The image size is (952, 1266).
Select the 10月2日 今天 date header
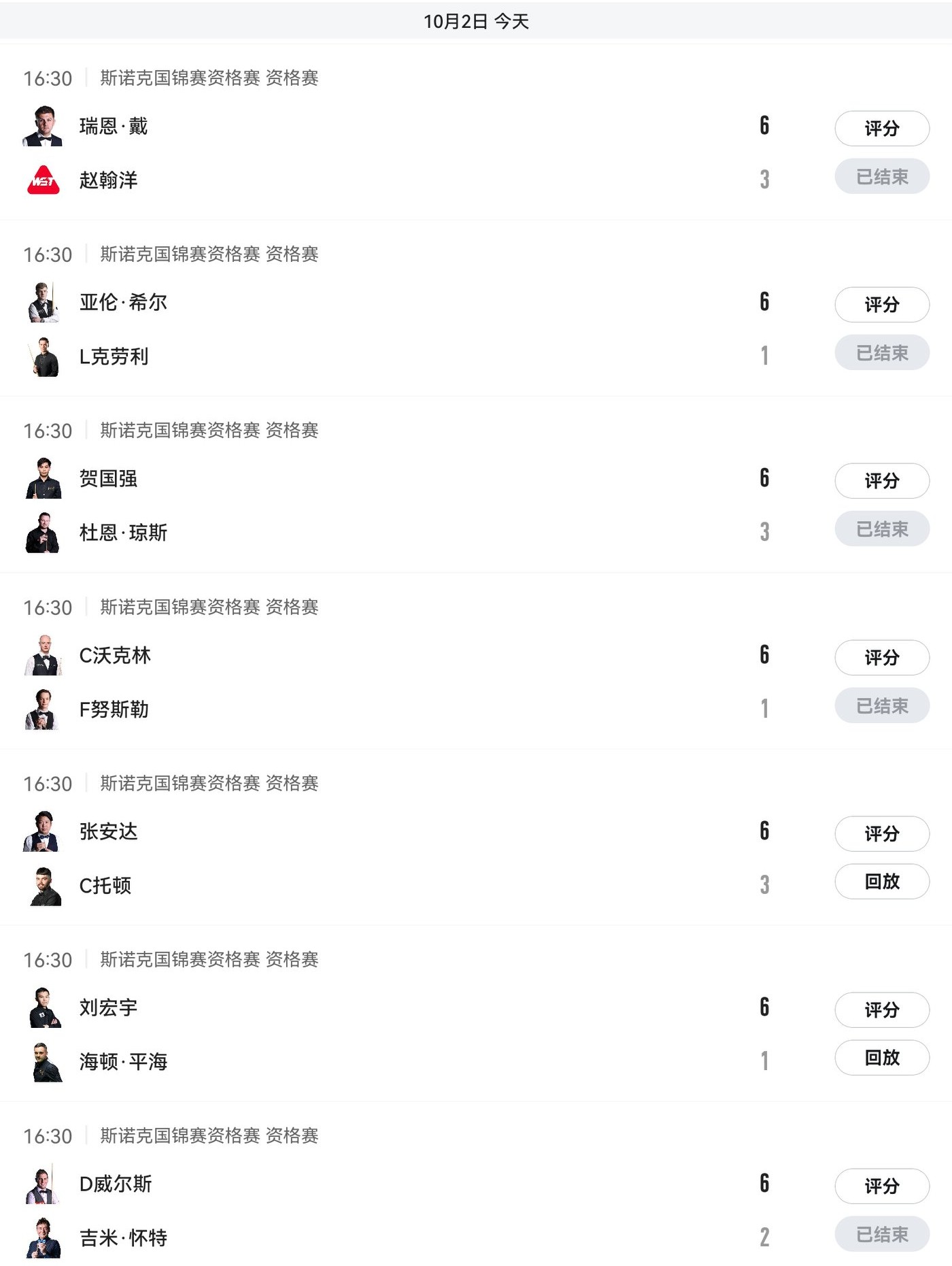[x=476, y=22]
